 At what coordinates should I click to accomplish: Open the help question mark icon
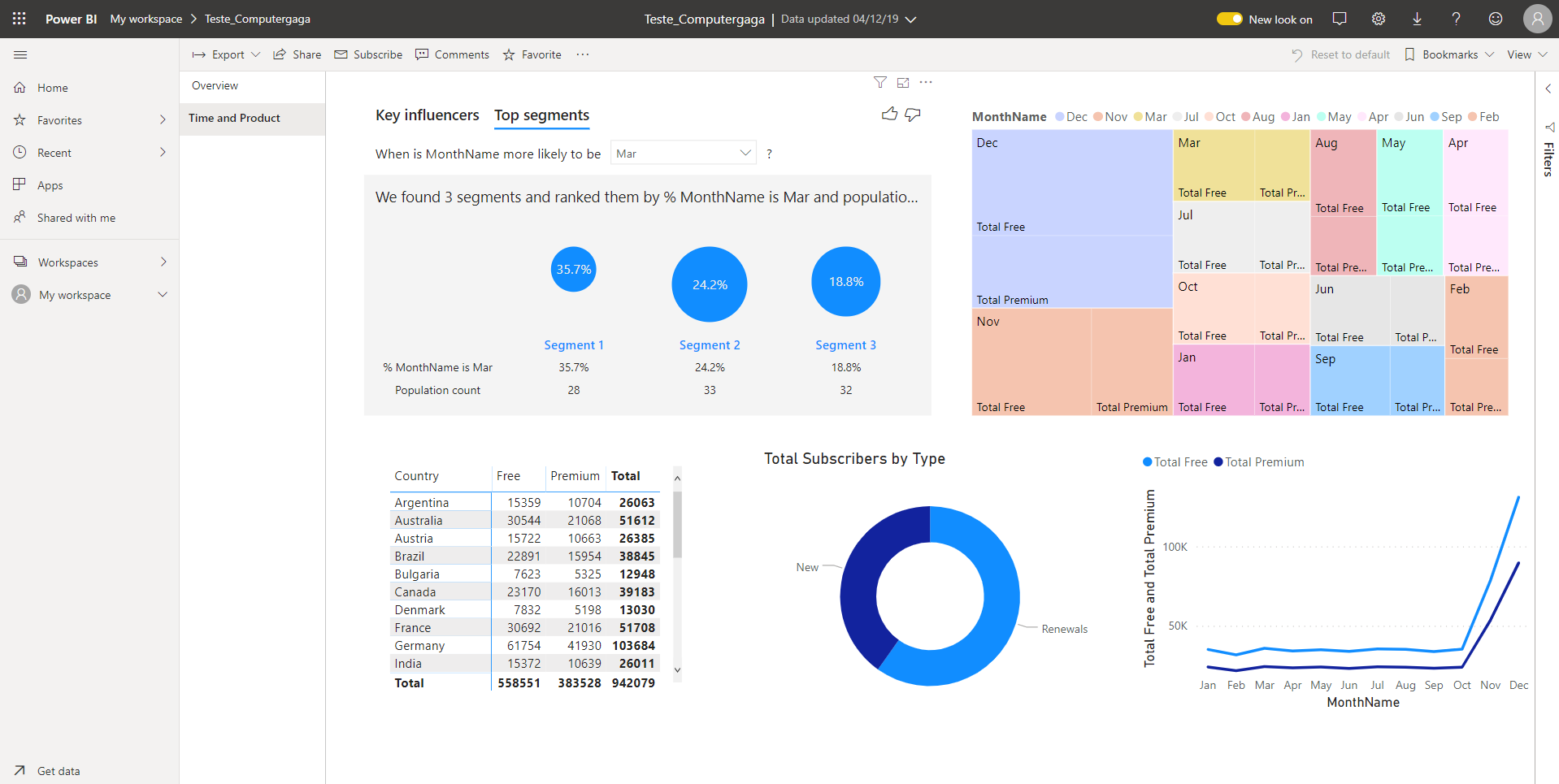[1456, 19]
